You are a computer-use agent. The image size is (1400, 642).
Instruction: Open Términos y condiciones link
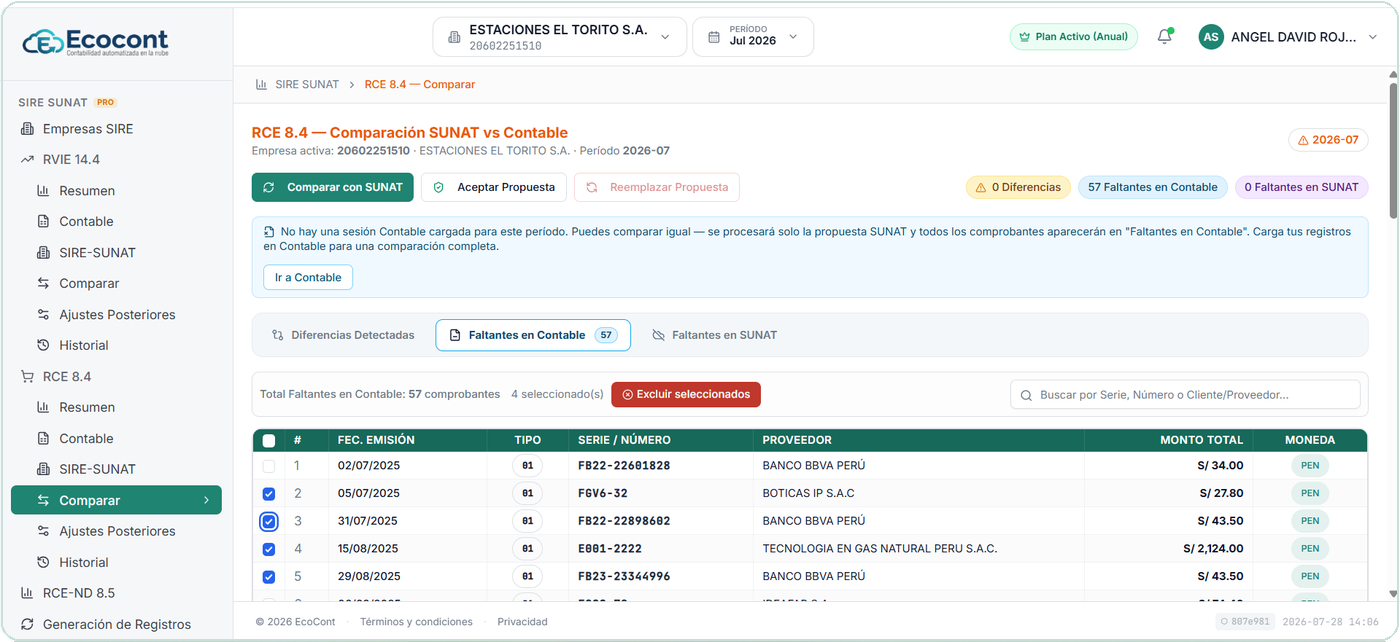click(x=416, y=622)
